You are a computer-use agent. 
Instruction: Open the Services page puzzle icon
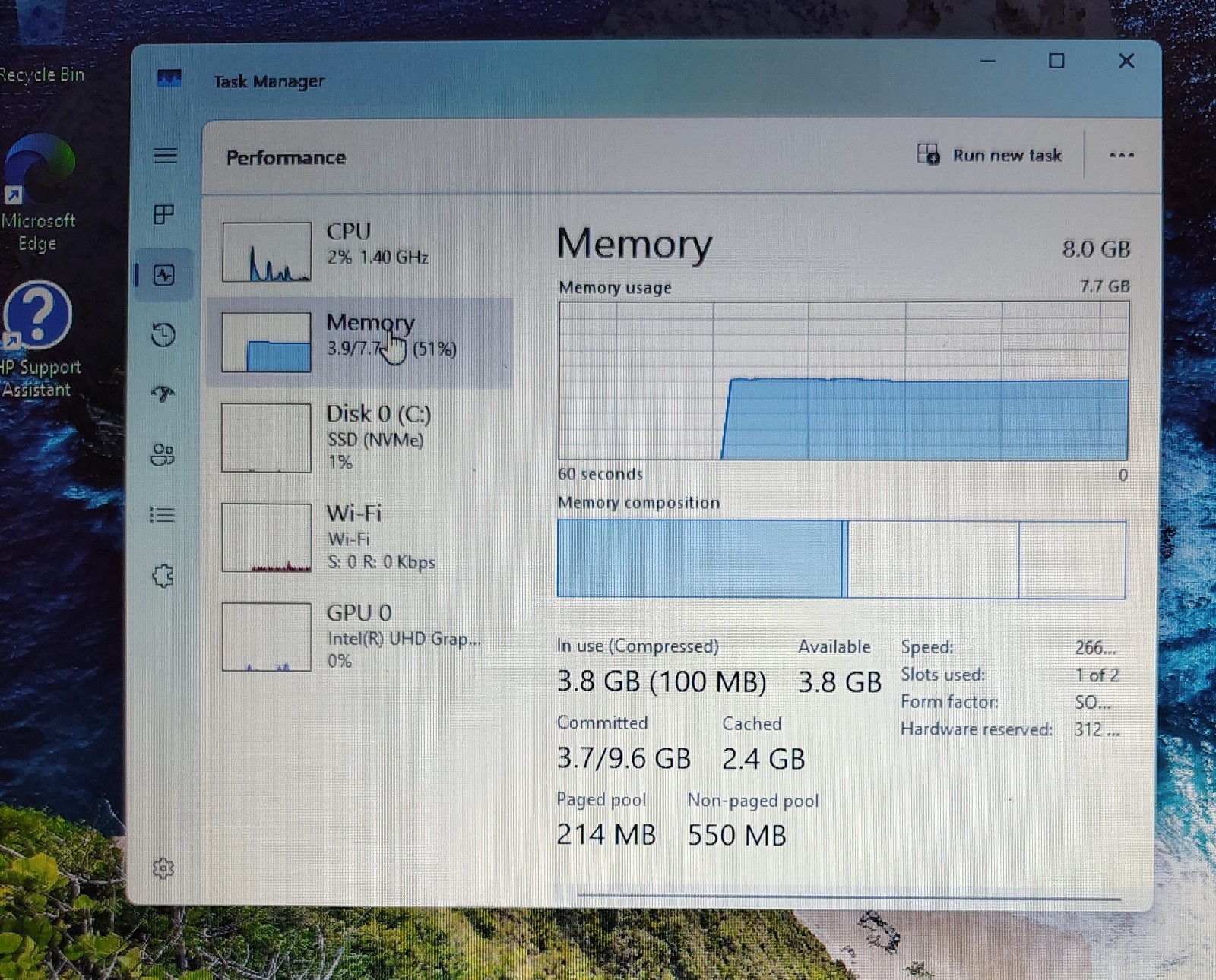163,575
